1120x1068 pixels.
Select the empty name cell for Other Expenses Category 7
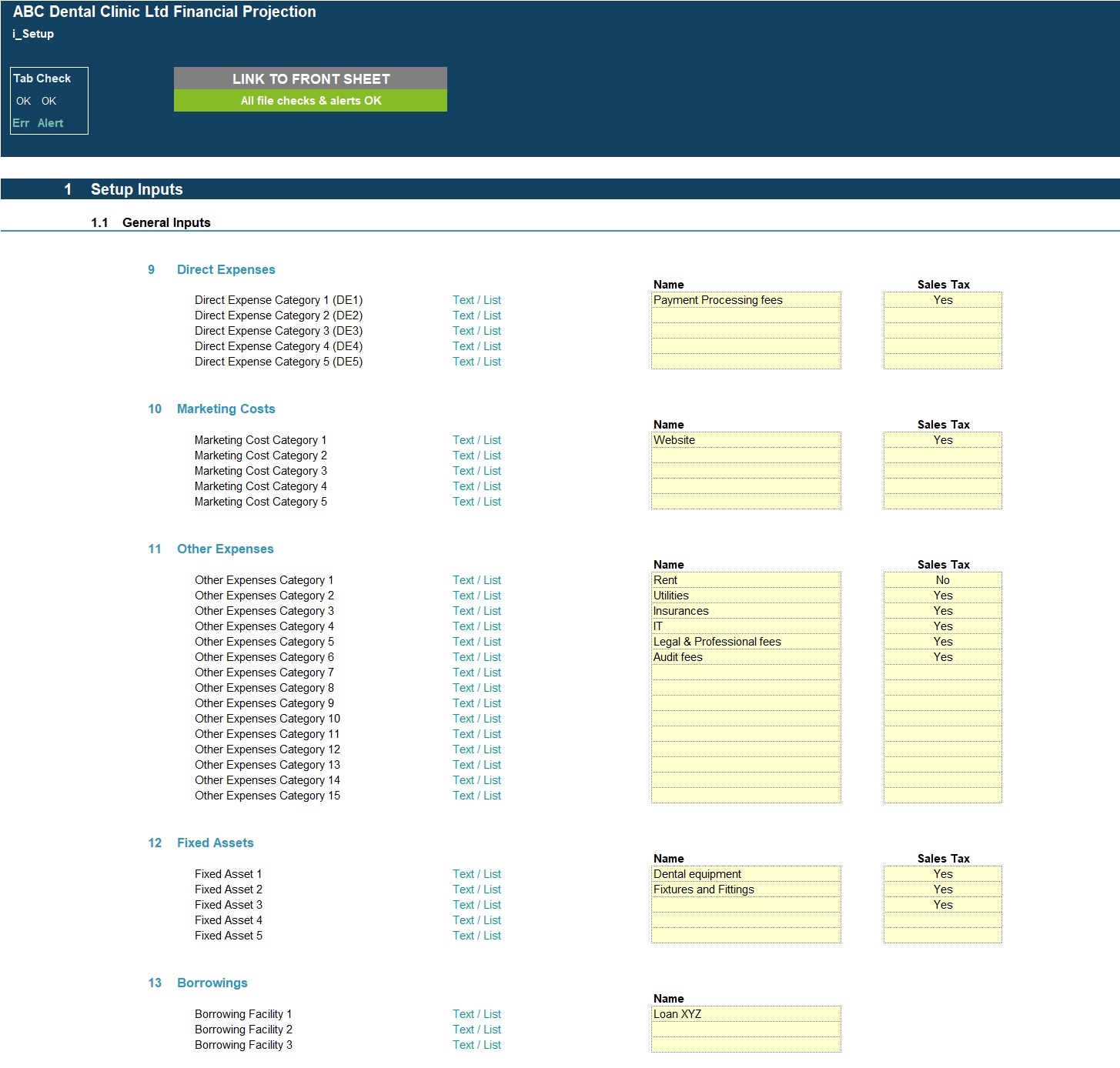coord(746,673)
